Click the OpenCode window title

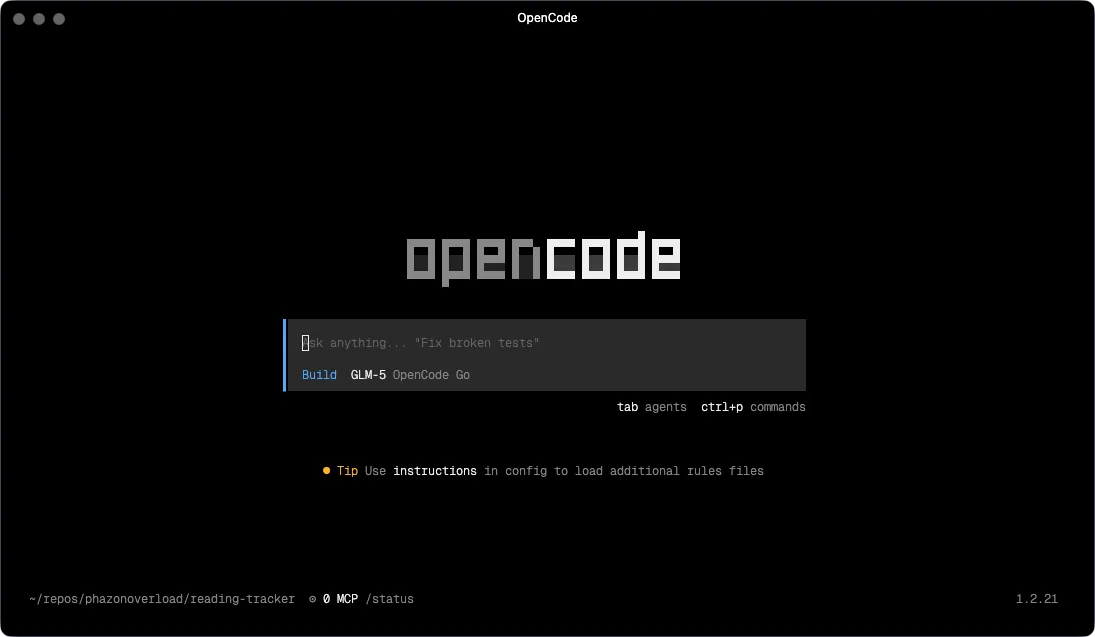(547, 17)
